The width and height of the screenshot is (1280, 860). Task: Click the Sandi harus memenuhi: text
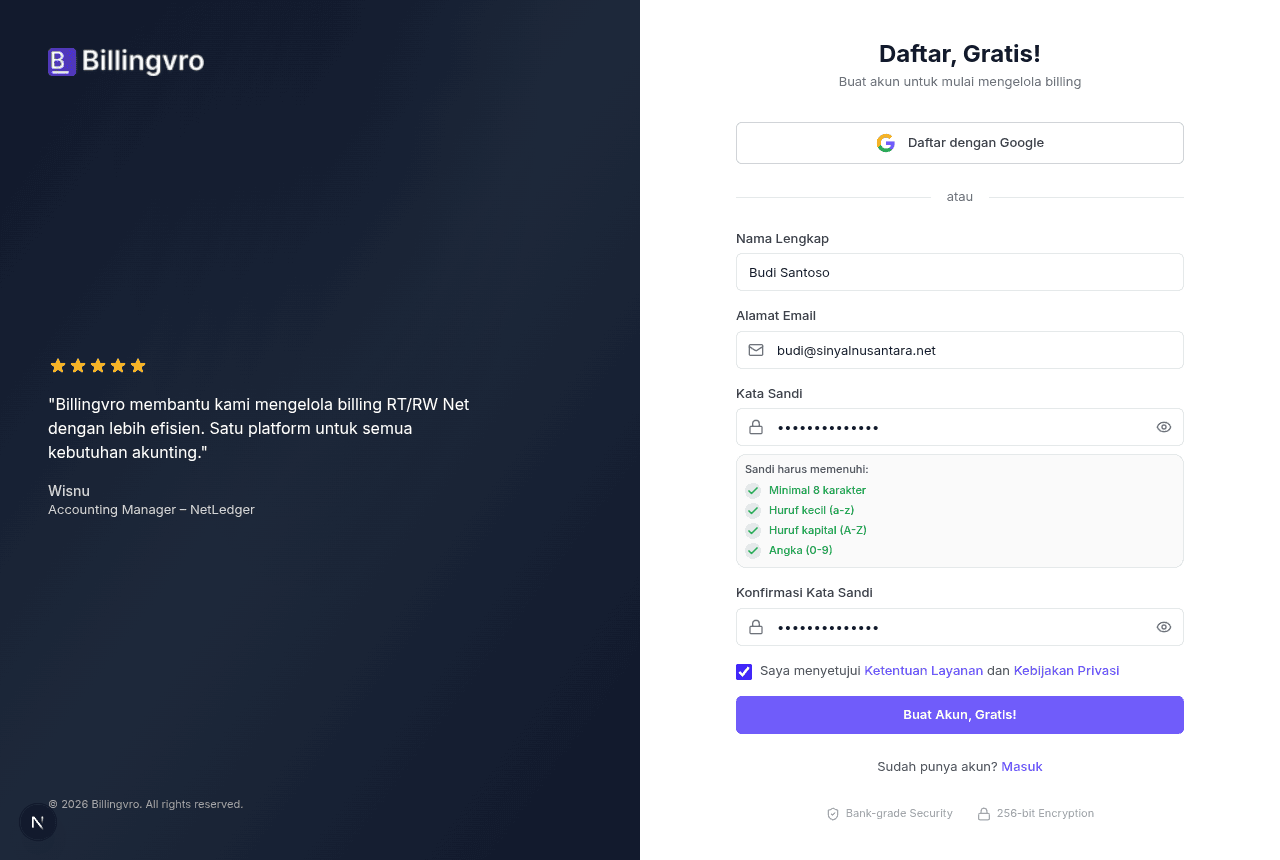click(807, 469)
